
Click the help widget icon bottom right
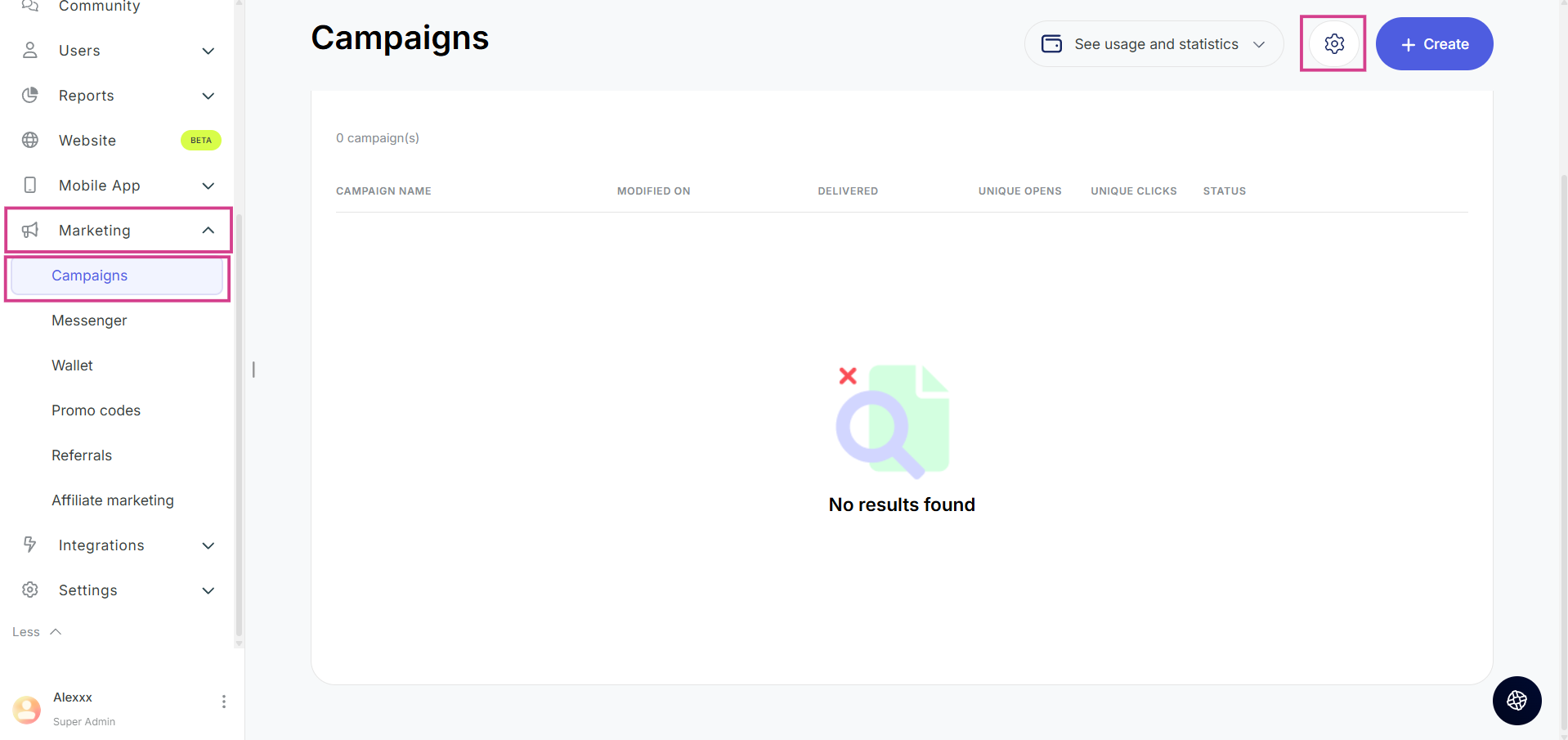coord(1516,701)
